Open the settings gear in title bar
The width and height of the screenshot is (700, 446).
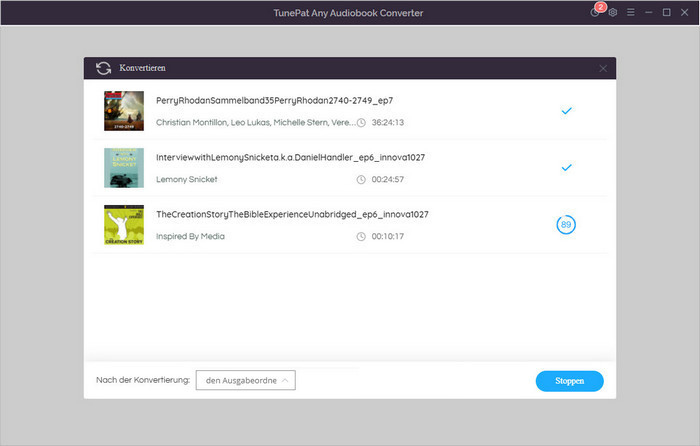(613, 13)
